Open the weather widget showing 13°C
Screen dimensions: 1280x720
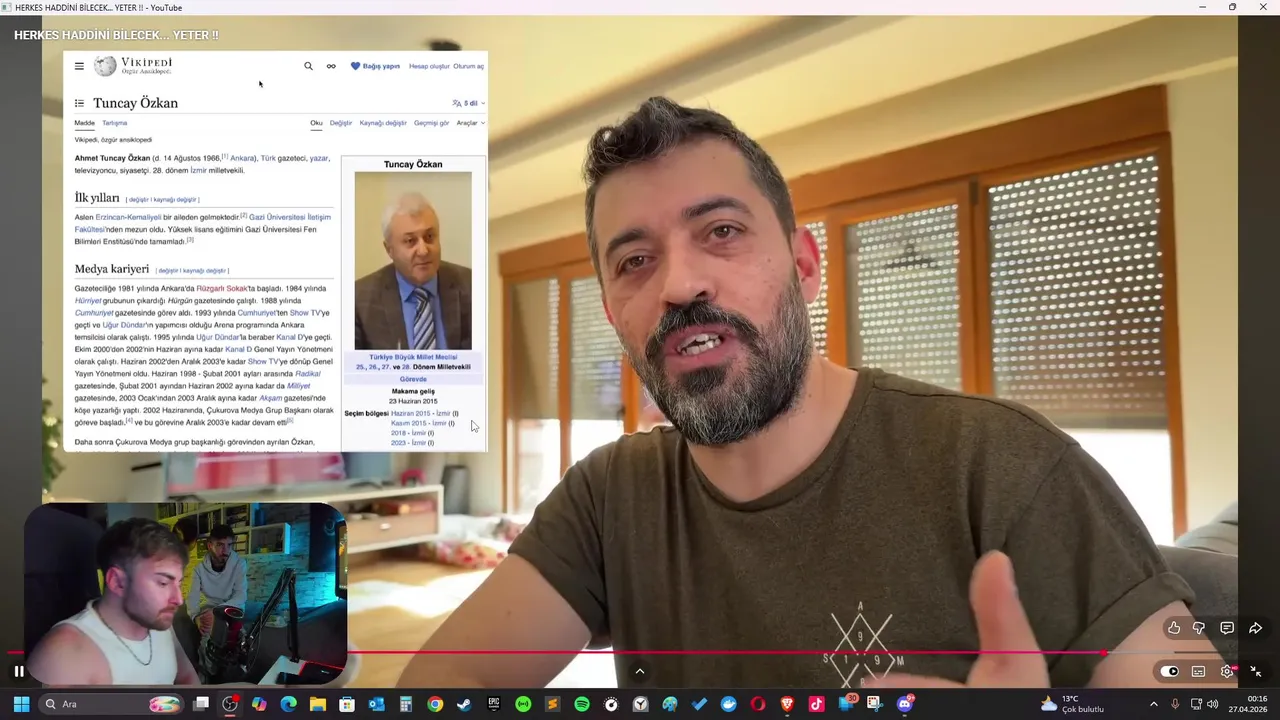1072,704
